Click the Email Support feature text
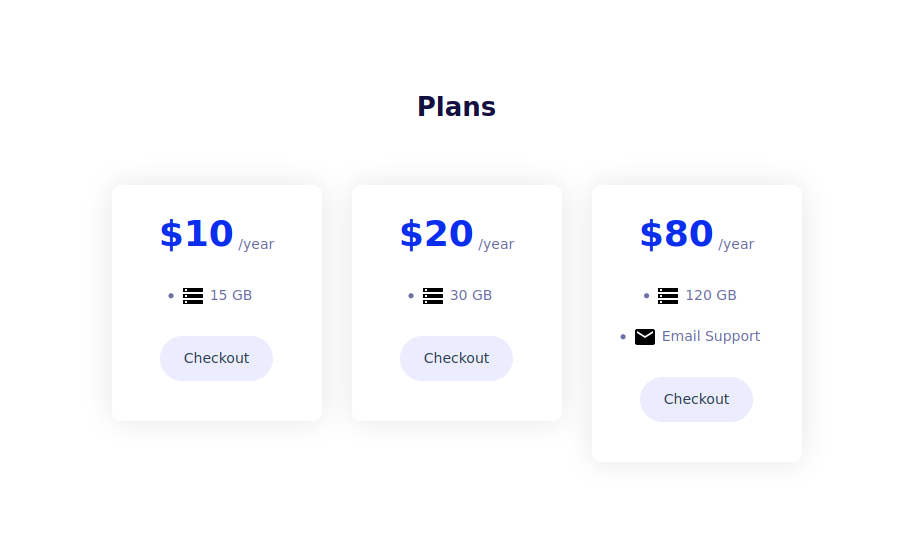 [x=711, y=336]
